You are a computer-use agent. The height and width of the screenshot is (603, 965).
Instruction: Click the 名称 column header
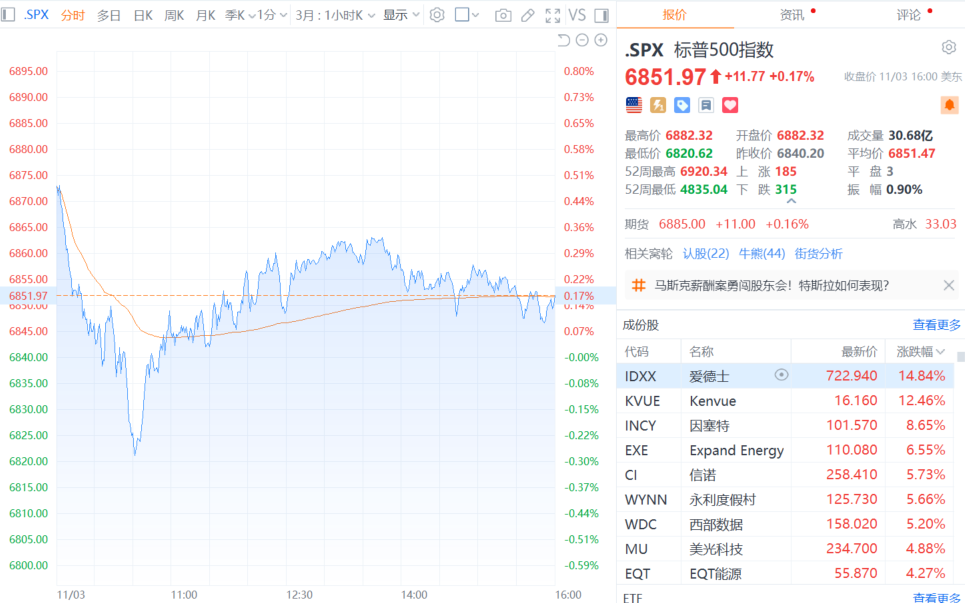702,352
